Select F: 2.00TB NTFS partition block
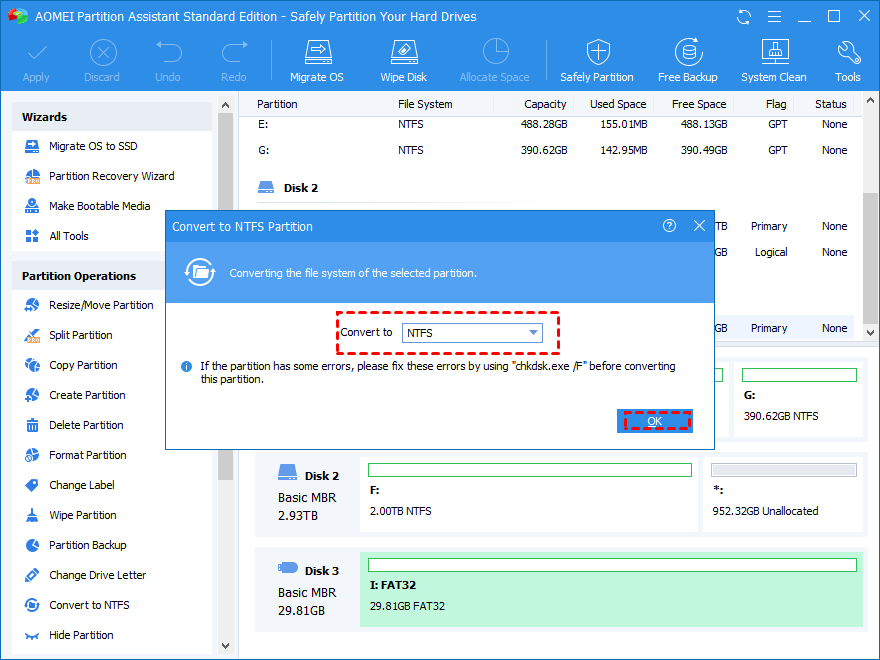This screenshot has height=660, width=880. 529,493
